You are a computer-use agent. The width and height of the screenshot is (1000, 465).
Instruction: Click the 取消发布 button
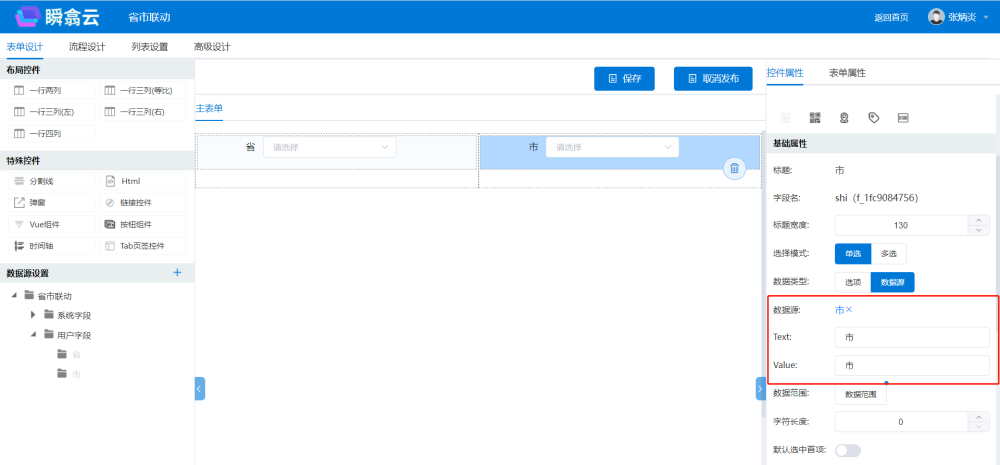tap(713, 79)
